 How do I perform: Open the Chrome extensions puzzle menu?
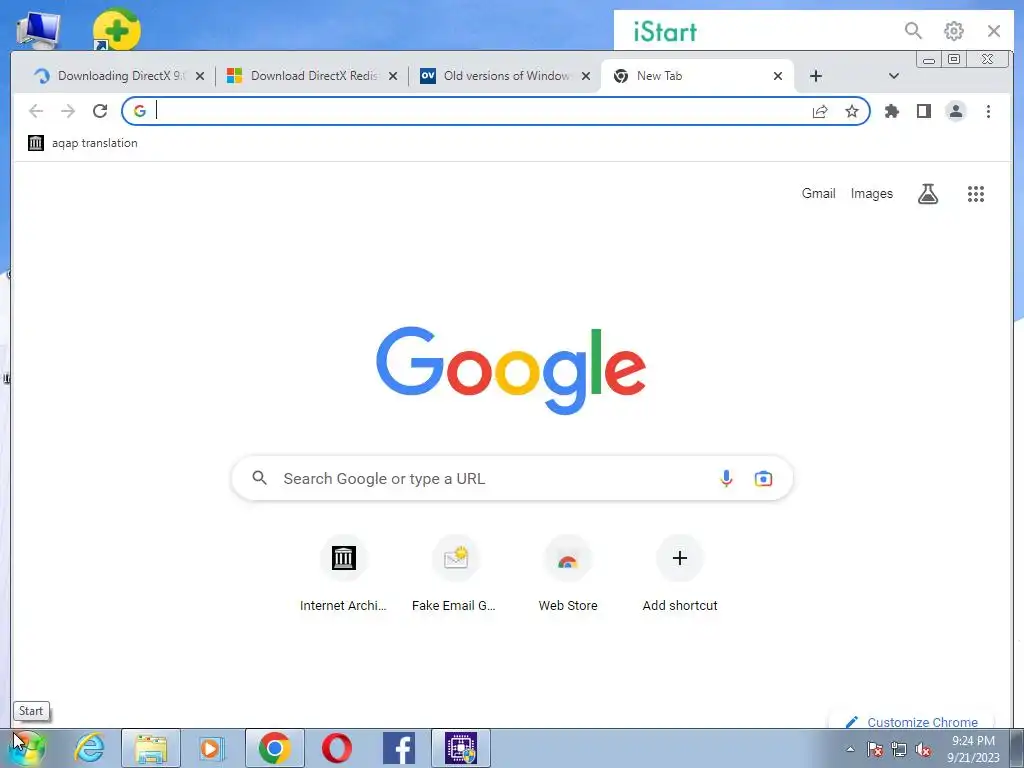pos(891,112)
